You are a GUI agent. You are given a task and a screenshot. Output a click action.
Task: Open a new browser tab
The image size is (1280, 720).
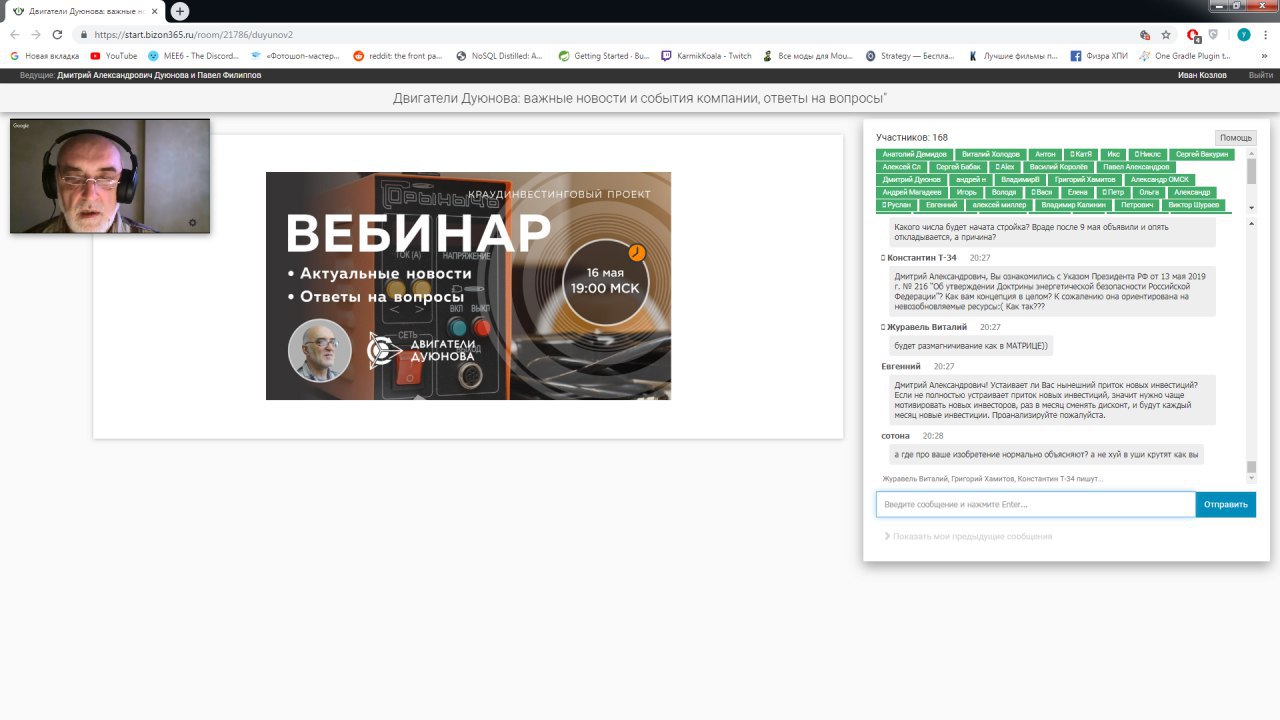[x=180, y=11]
